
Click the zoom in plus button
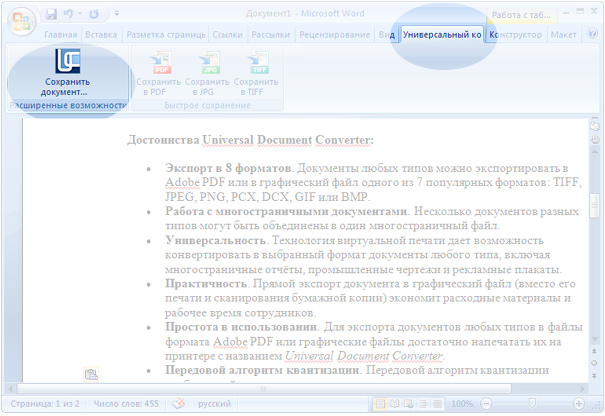578,404
